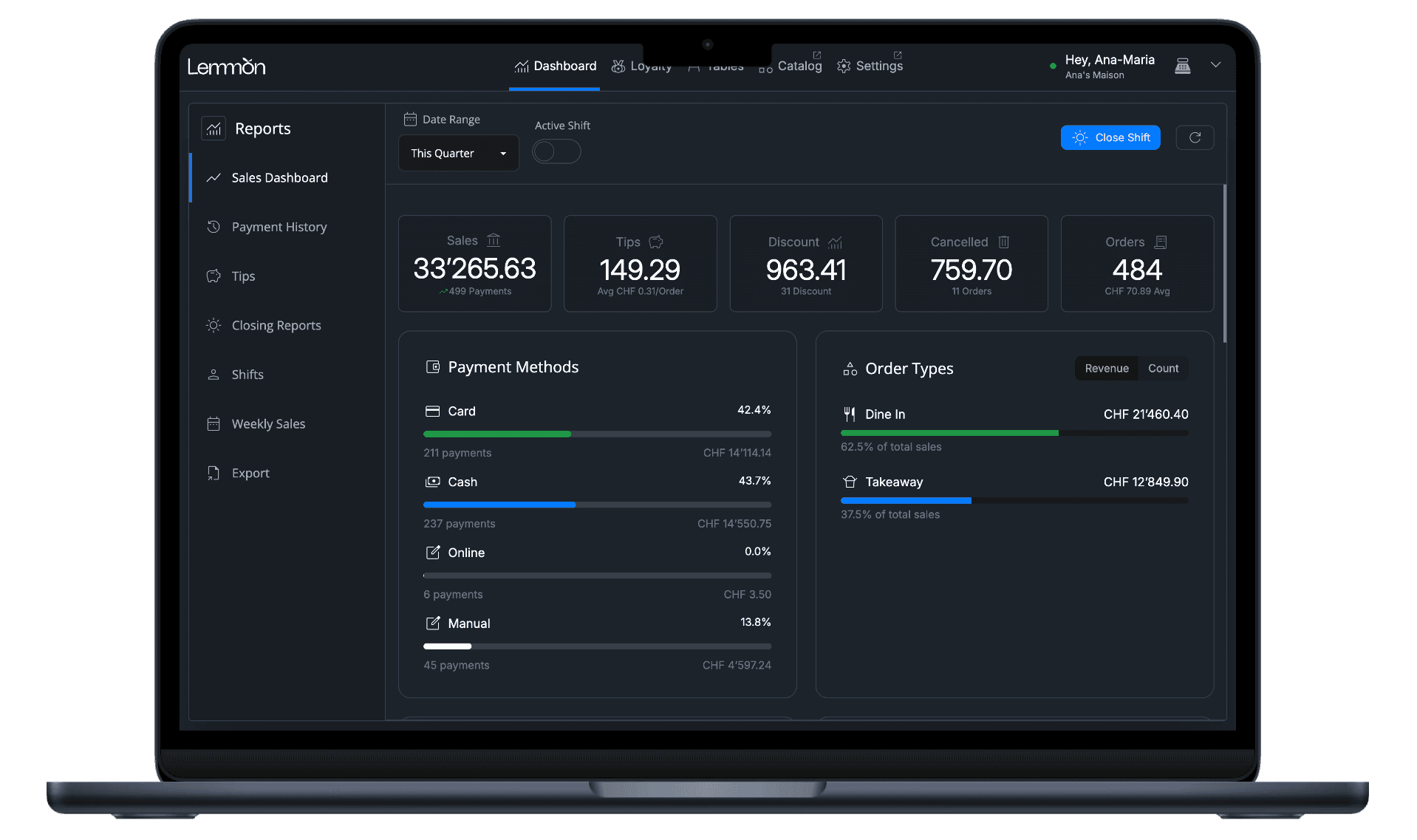This screenshot has width=1417, height=840.
Task: Open the Dashboard tab
Action: (555, 66)
